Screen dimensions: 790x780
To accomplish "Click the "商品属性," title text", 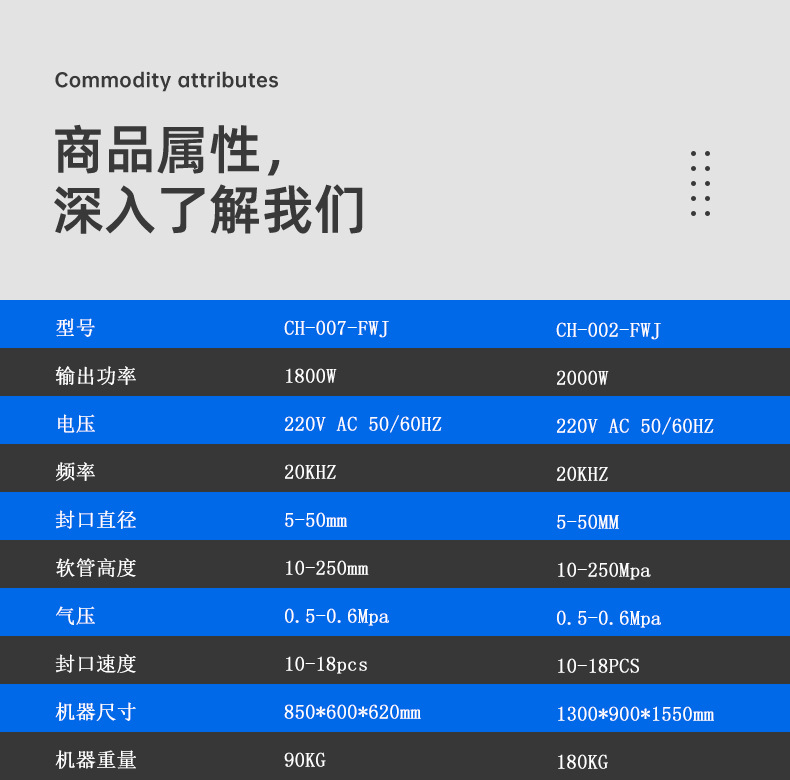I will pos(170,153).
